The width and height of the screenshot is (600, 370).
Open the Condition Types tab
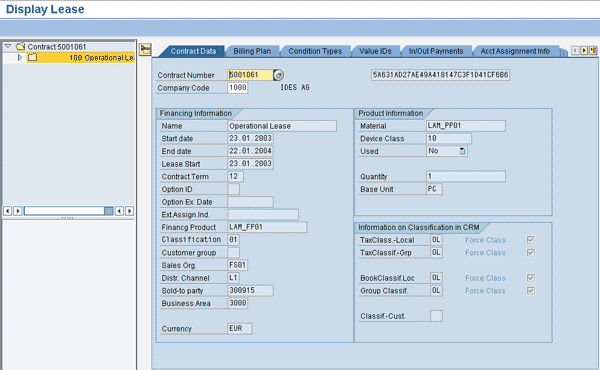pyautogui.click(x=315, y=51)
